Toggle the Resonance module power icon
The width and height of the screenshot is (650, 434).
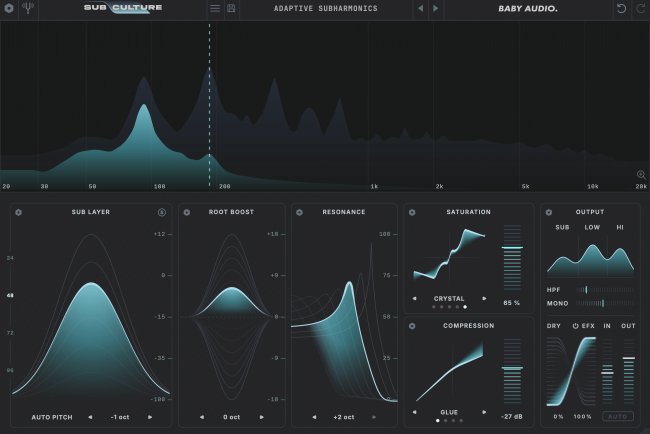pyautogui.click(x=299, y=212)
